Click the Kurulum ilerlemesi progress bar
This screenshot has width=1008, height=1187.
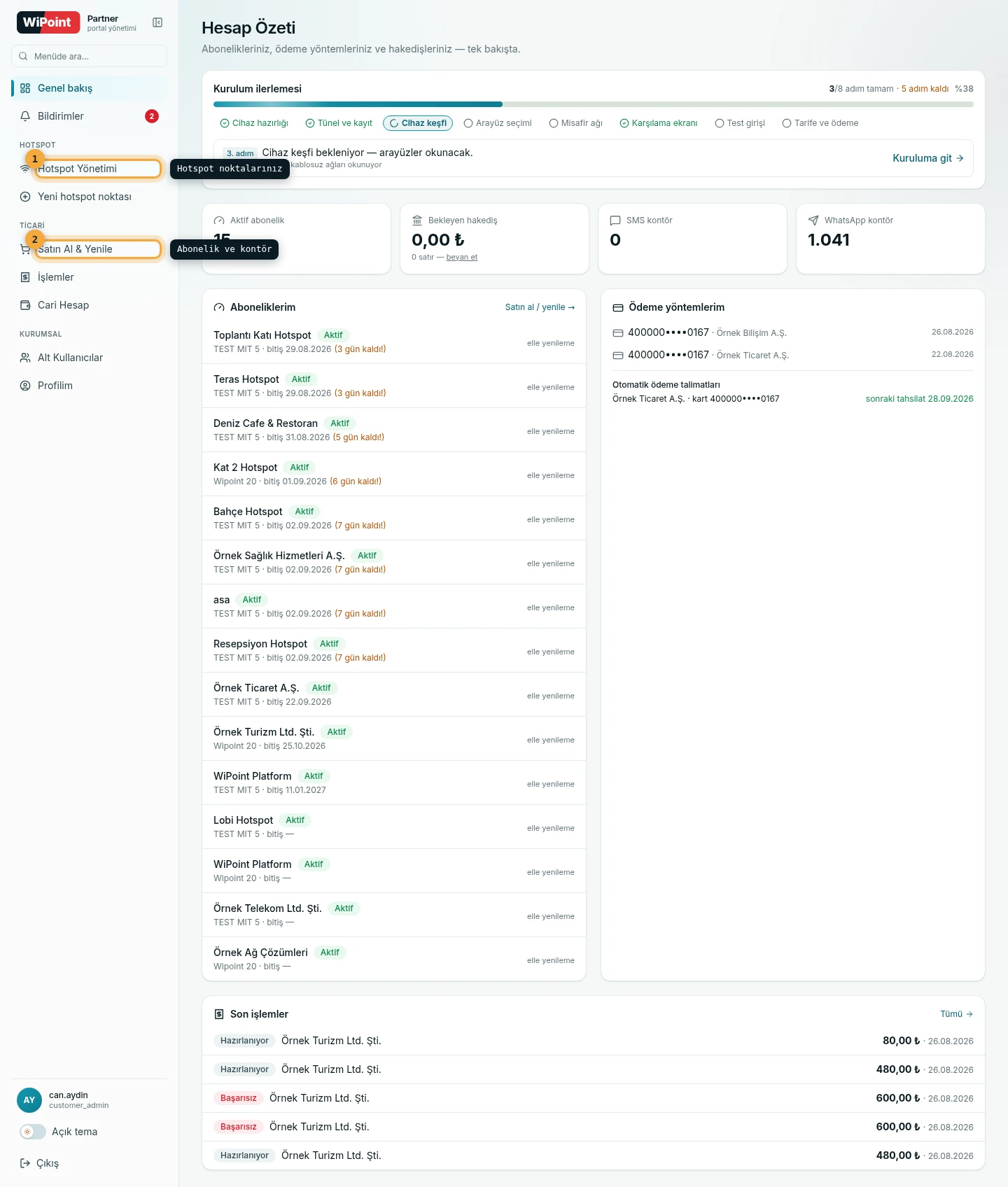point(594,104)
